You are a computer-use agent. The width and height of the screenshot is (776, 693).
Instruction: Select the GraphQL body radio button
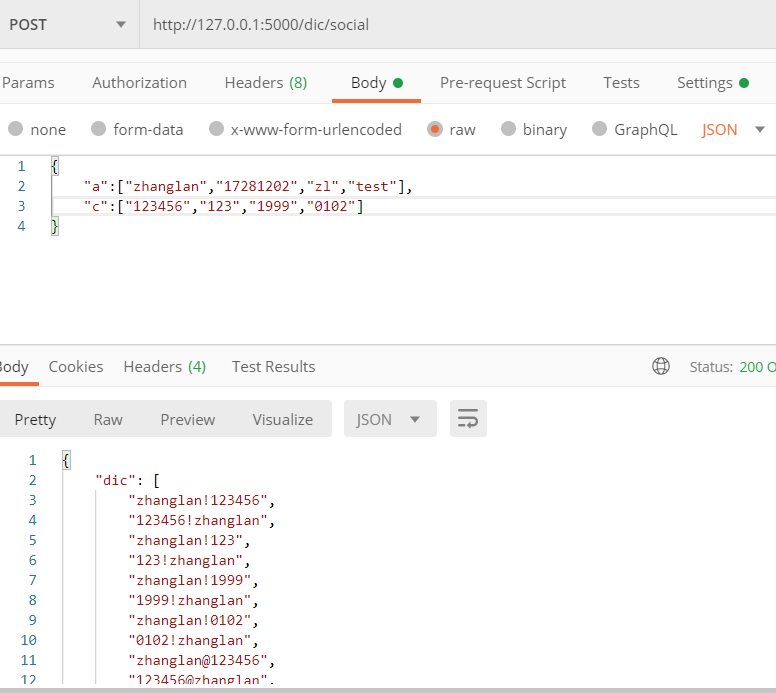599,129
